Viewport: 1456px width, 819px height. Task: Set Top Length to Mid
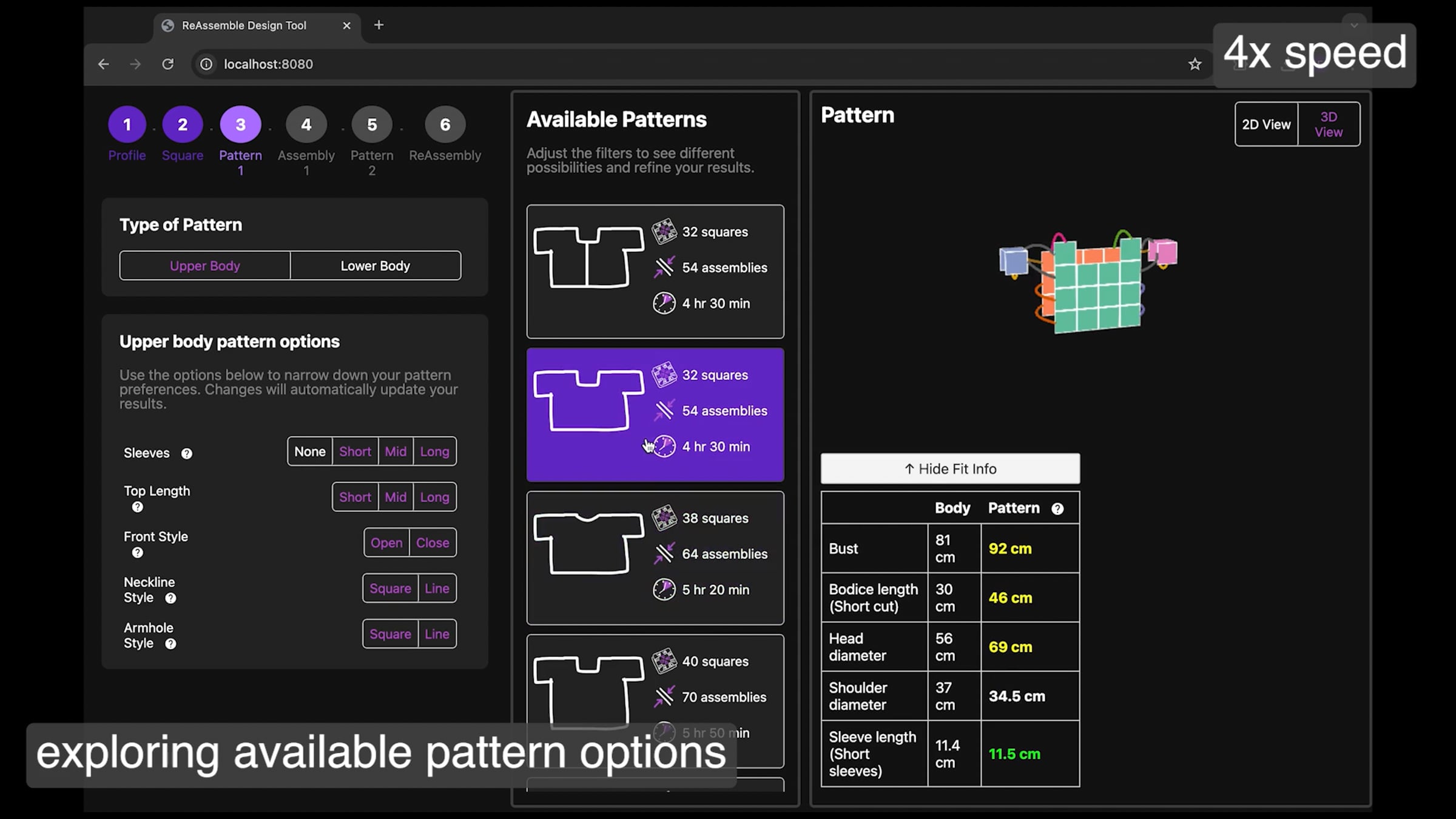(396, 497)
